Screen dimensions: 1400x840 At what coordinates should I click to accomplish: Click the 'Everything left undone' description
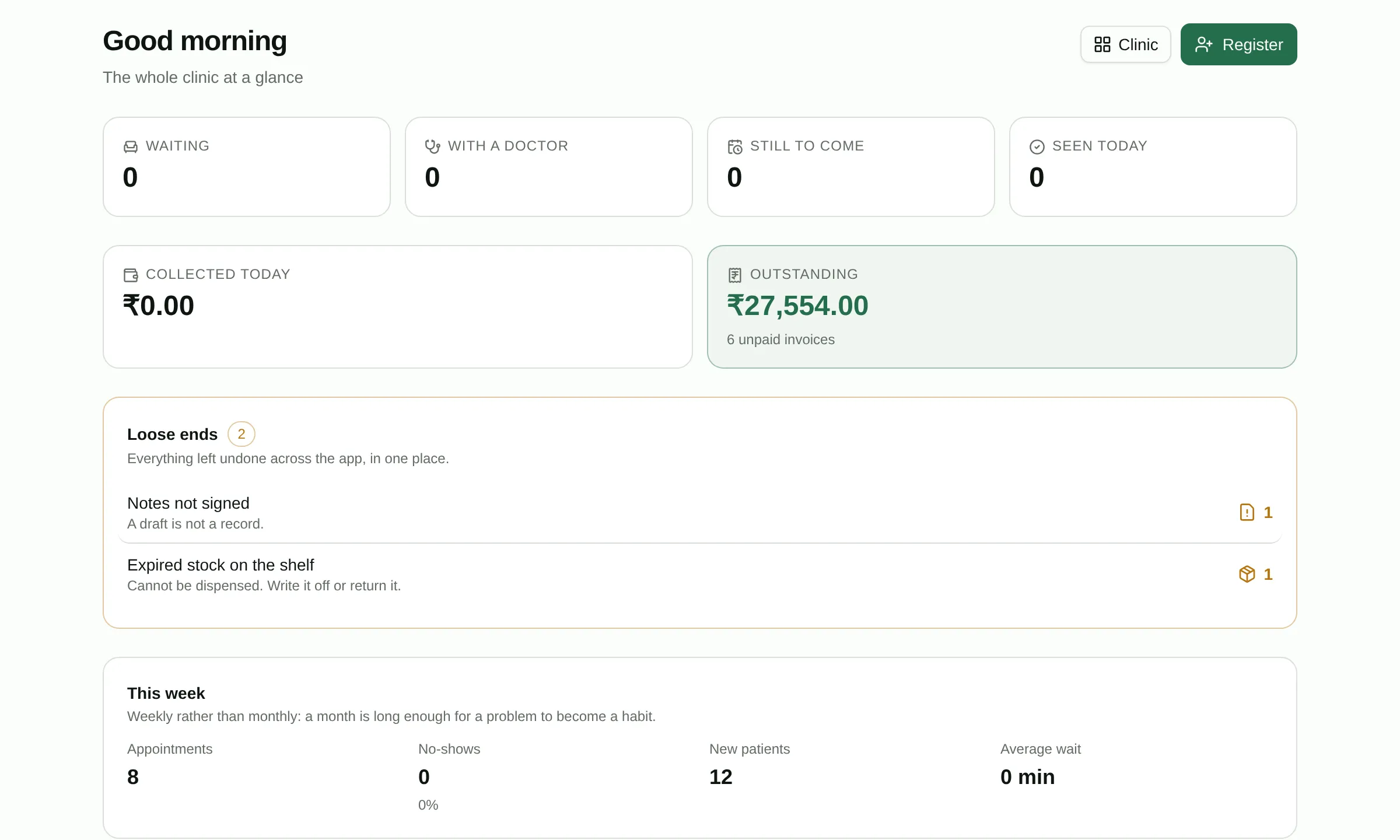tap(288, 459)
